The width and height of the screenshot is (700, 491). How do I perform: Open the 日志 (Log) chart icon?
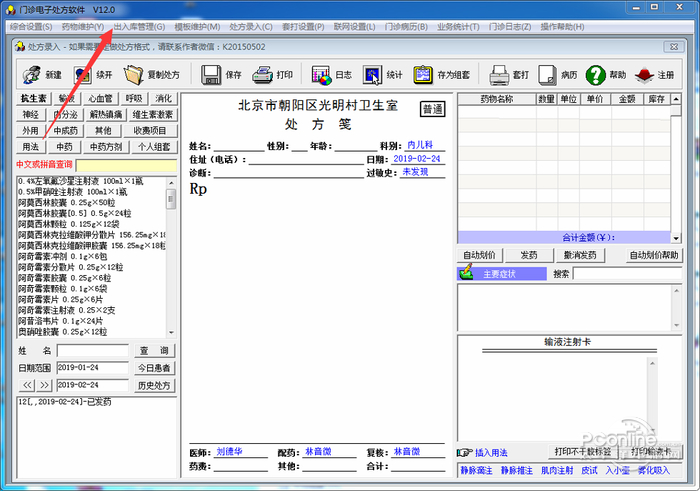coord(321,75)
